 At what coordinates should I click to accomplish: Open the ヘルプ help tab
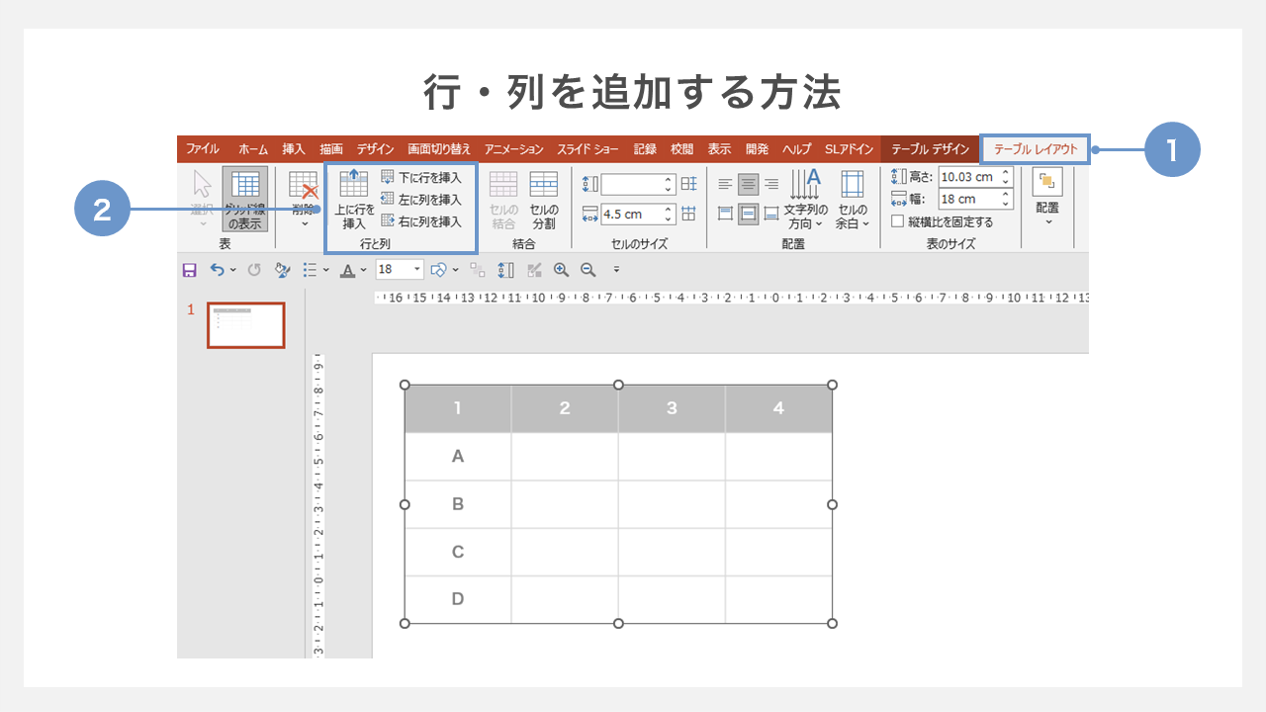[x=796, y=149]
